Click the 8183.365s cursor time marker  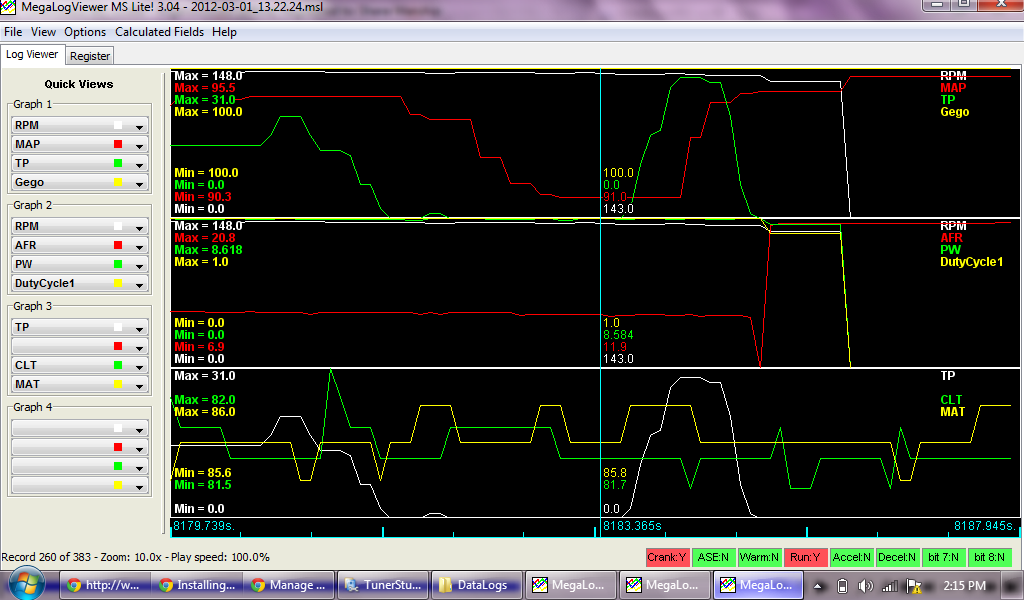[632, 526]
